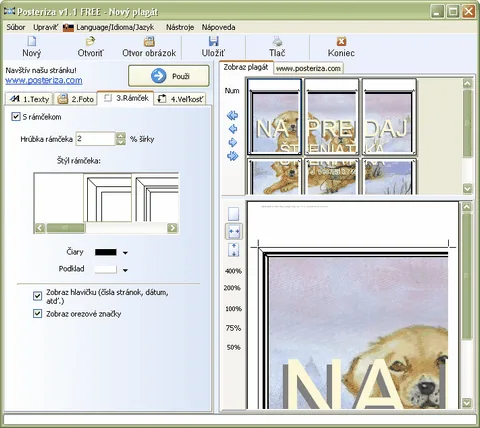The width and height of the screenshot is (480, 428).
Task: Click the double left arrow navigation icon
Action: point(232,116)
